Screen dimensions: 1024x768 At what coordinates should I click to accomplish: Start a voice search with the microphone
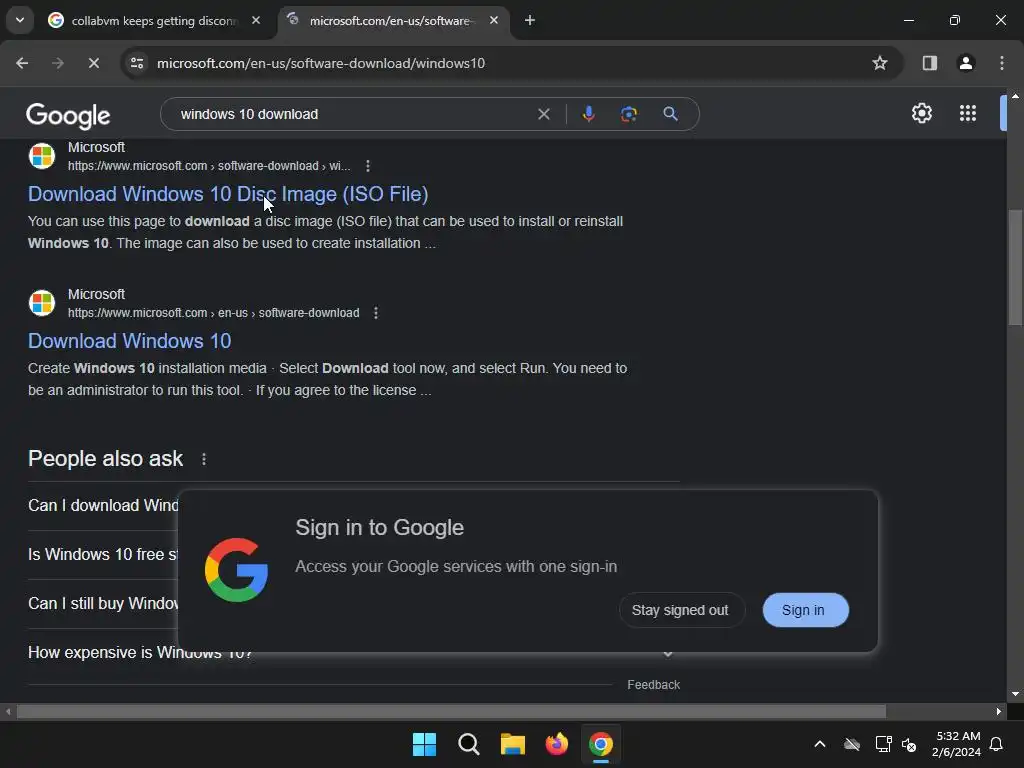click(588, 114)
